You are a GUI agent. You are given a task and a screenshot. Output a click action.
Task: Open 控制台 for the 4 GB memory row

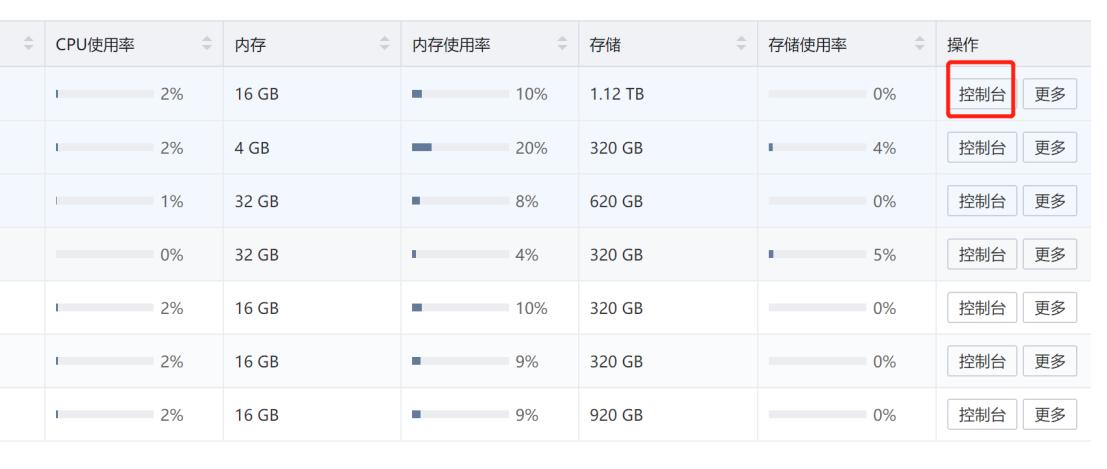(982, 148)
